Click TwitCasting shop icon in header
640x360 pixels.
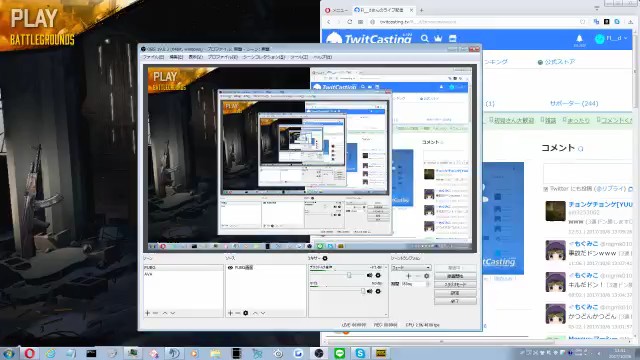click(x=452, y=38)
